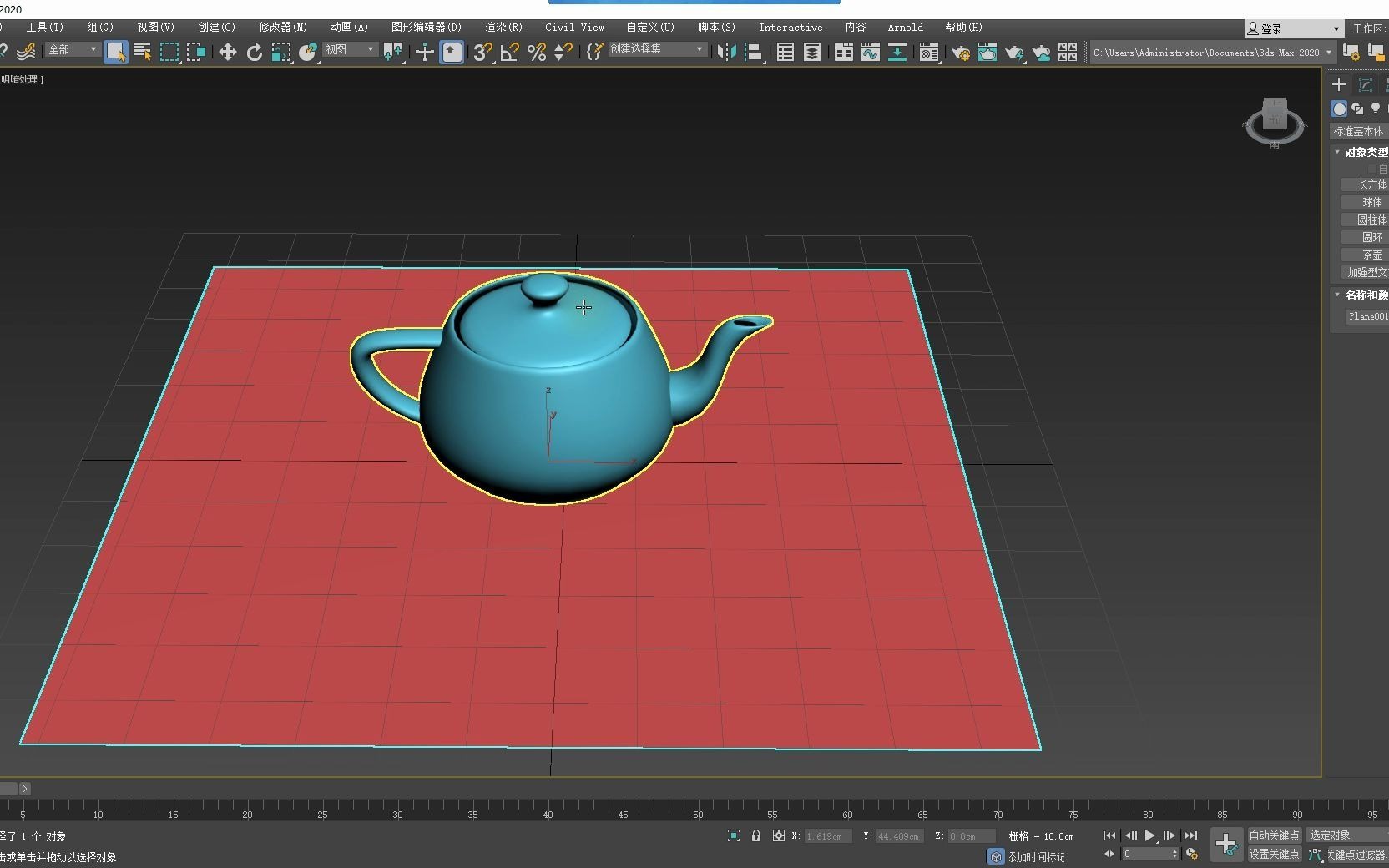Switch to the Modify panel tab
Viewport: 1389px width, 868px height.
(x=1366, y=84)
